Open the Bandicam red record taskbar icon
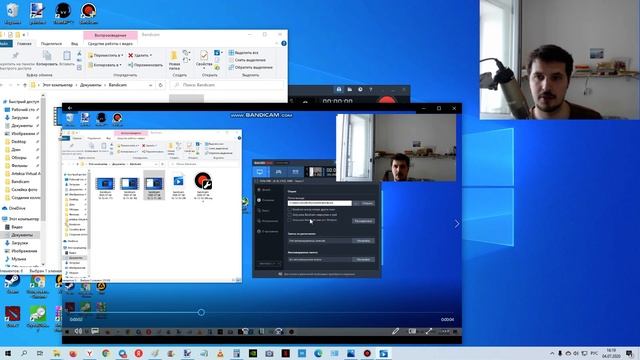Screen dimensions: 640x360 coord(367,353)
